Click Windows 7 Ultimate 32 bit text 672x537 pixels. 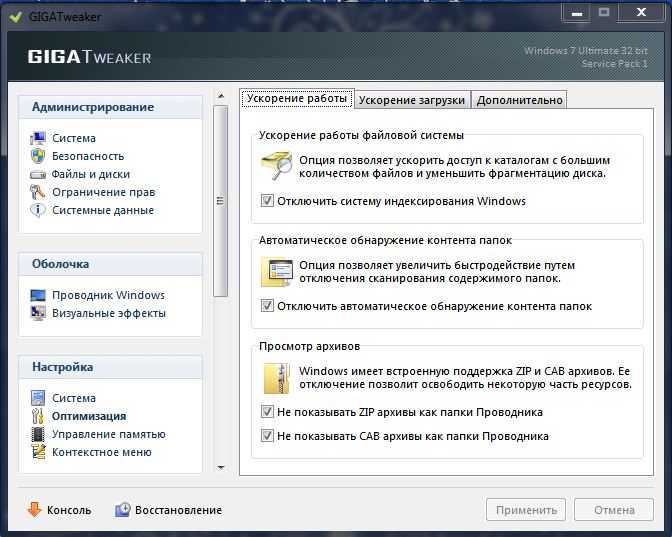[586, 51]
